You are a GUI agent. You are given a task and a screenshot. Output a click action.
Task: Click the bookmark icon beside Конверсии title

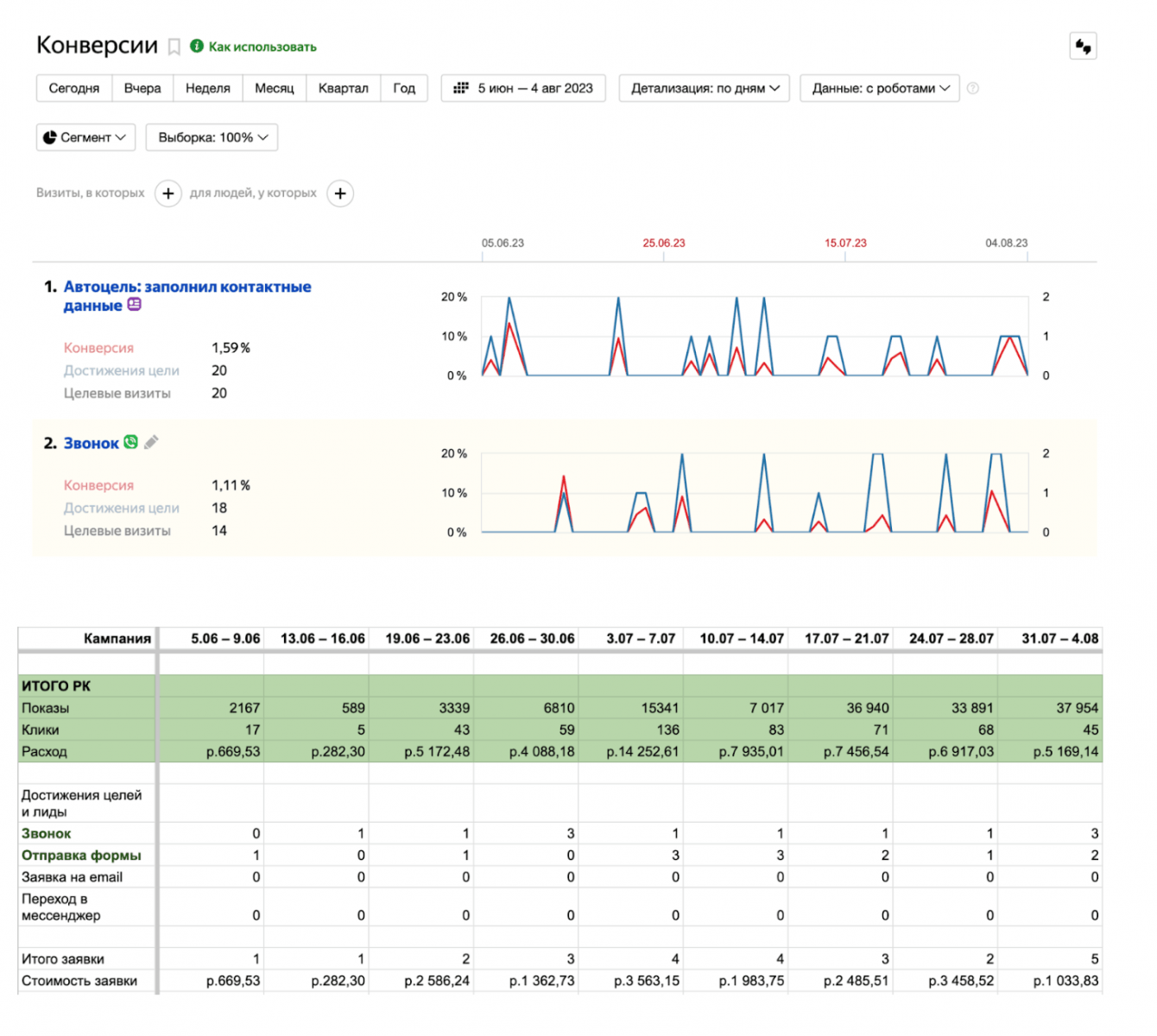click(x=174, y=47)
